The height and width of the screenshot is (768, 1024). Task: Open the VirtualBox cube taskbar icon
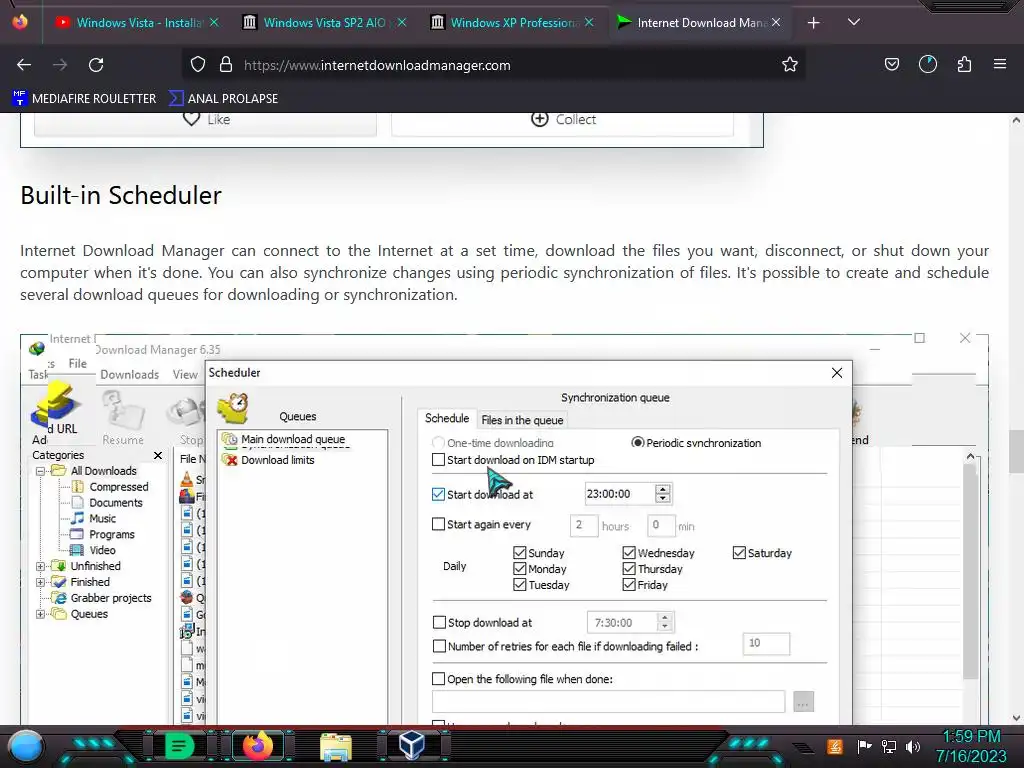click(411, 745)
